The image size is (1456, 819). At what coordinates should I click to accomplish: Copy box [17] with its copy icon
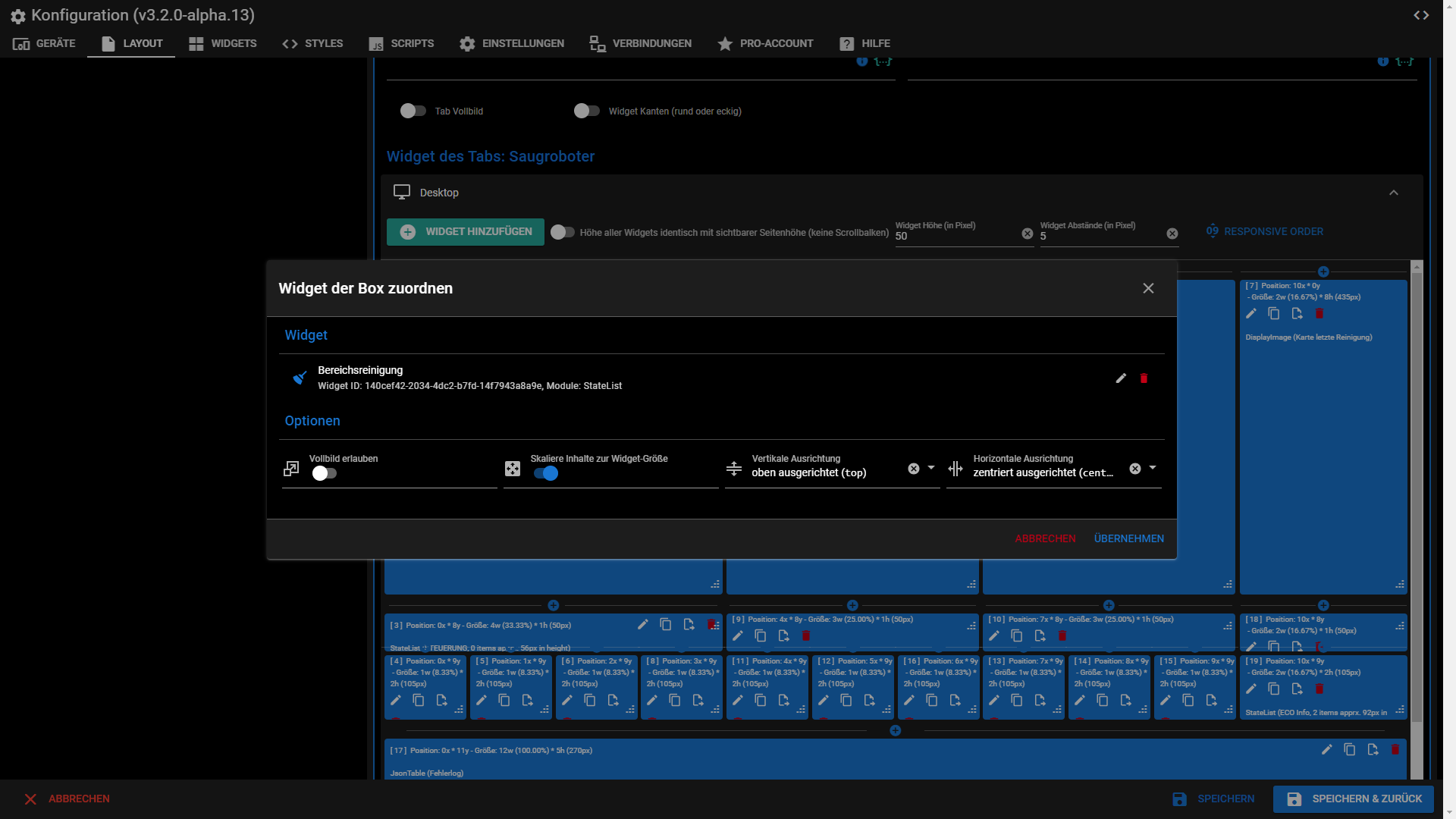pos(1349,750)
